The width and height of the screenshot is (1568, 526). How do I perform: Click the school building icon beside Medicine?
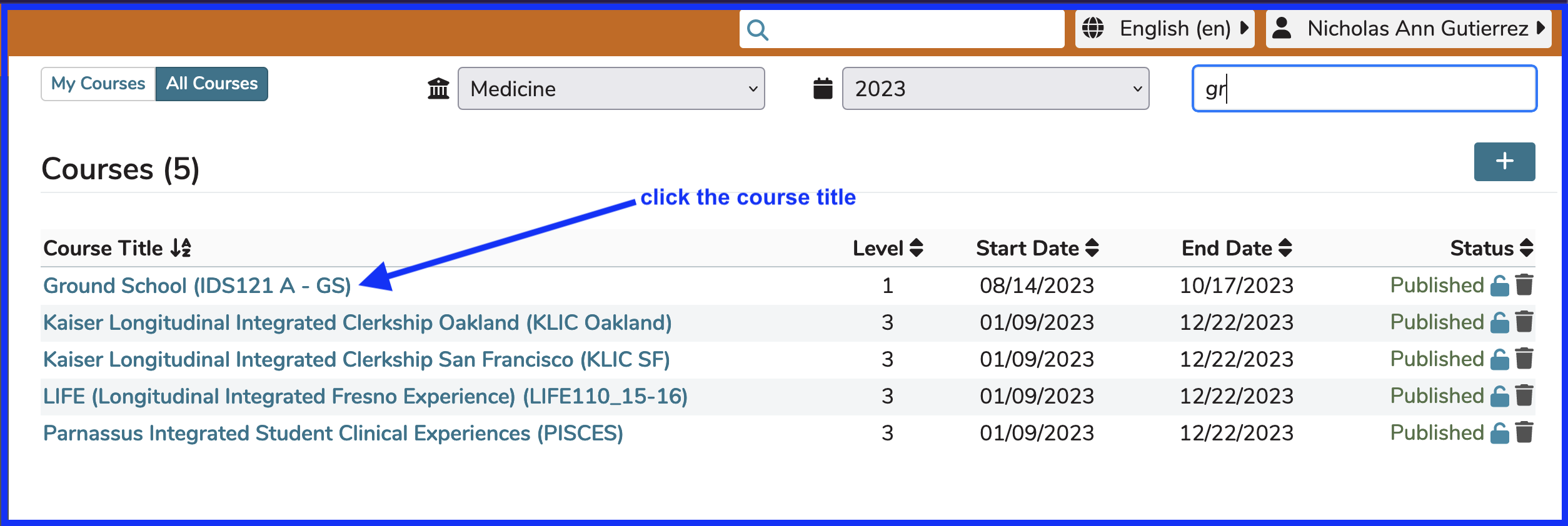click(x=438, y=89)
